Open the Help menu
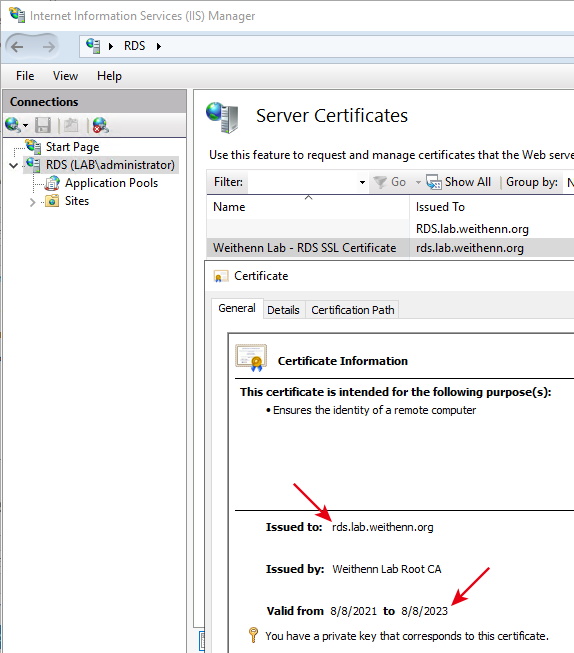The width and height of the screenshot is (574, 653). pyautogui.click(x=109, y=76)
